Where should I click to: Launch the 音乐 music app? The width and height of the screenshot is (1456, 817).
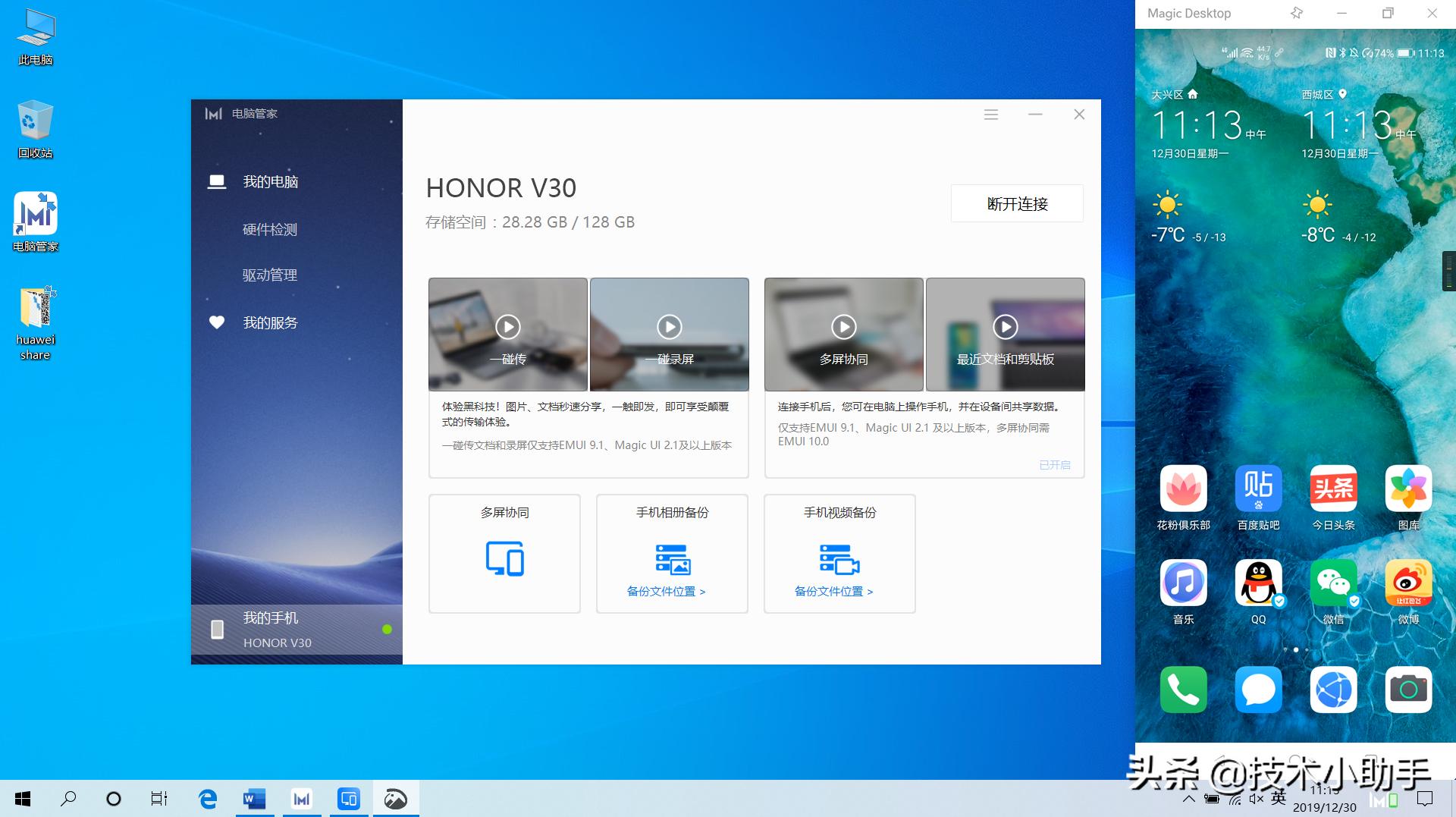click(1183, 583)
